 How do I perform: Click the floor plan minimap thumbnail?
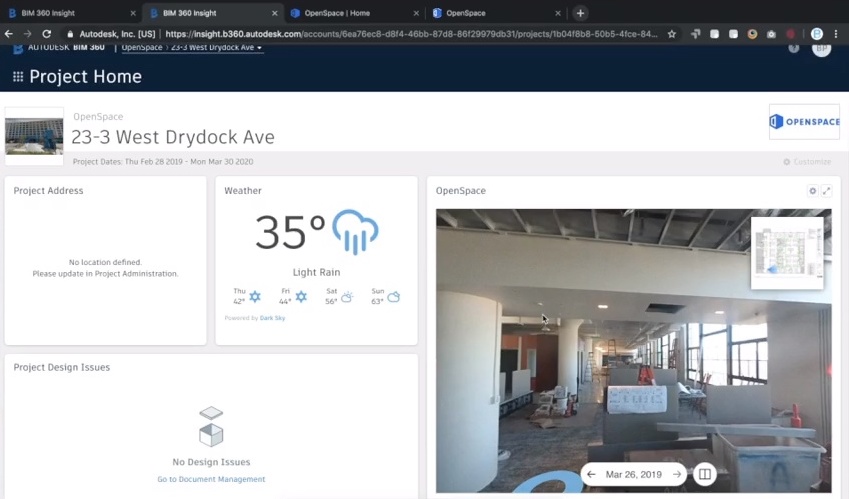pos(787,252)
